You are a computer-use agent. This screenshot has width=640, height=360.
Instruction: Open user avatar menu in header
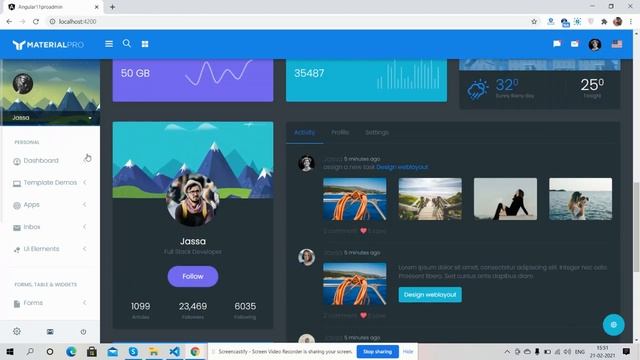point(595,44)
